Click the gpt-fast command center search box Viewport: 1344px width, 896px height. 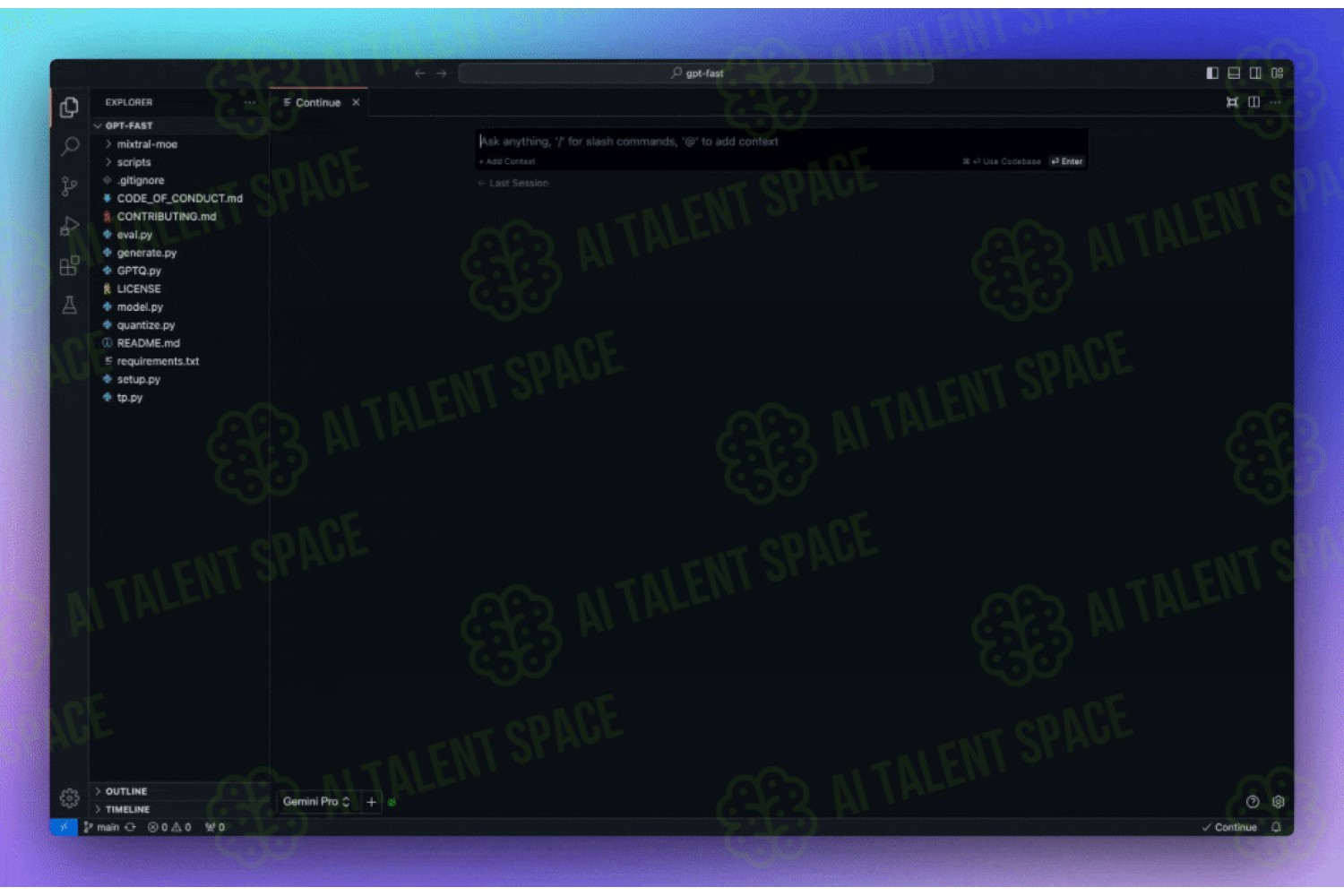(x=695, y=73)
